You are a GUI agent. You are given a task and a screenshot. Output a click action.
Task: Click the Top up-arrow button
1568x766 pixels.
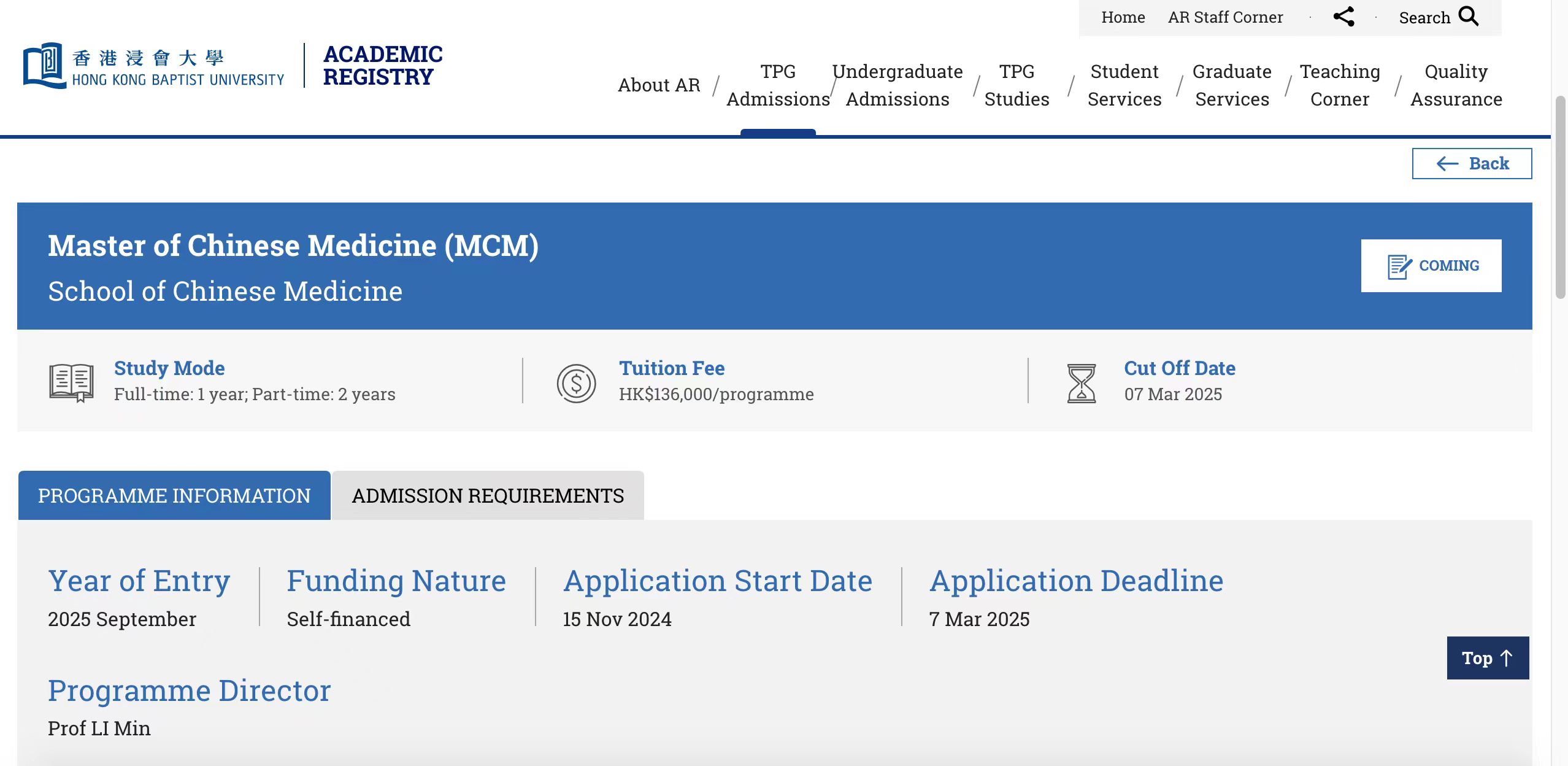(x=1488, y=658)
